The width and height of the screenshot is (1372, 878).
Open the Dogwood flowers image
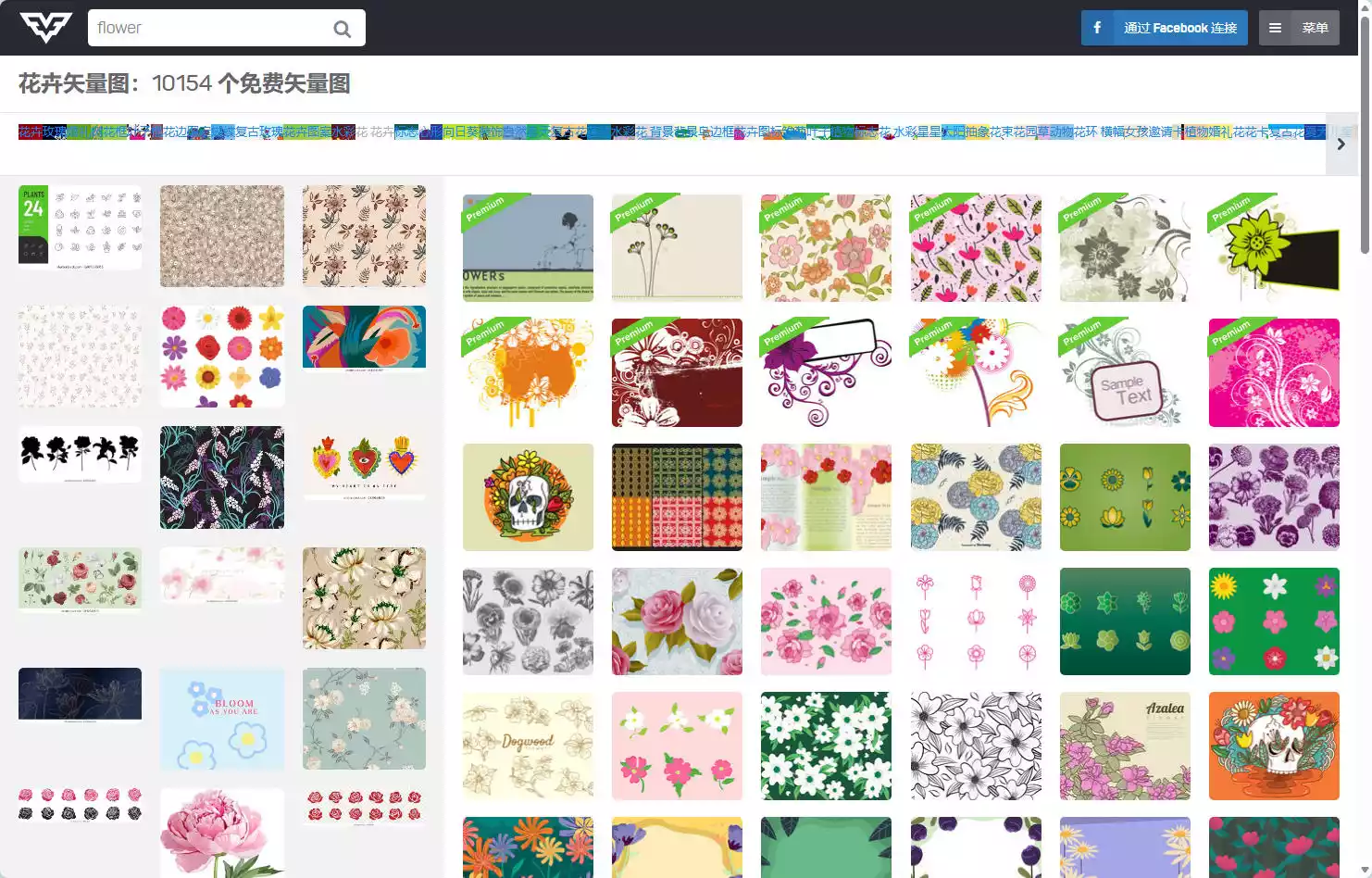coord(528,746)
